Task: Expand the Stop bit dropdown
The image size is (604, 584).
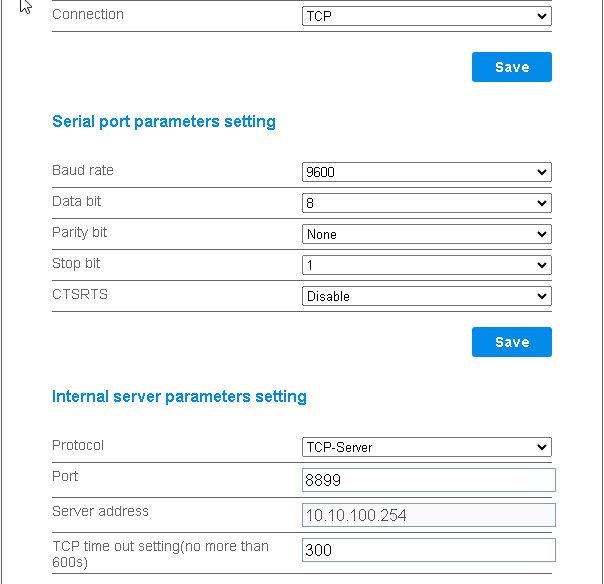Action: (426, 265)
